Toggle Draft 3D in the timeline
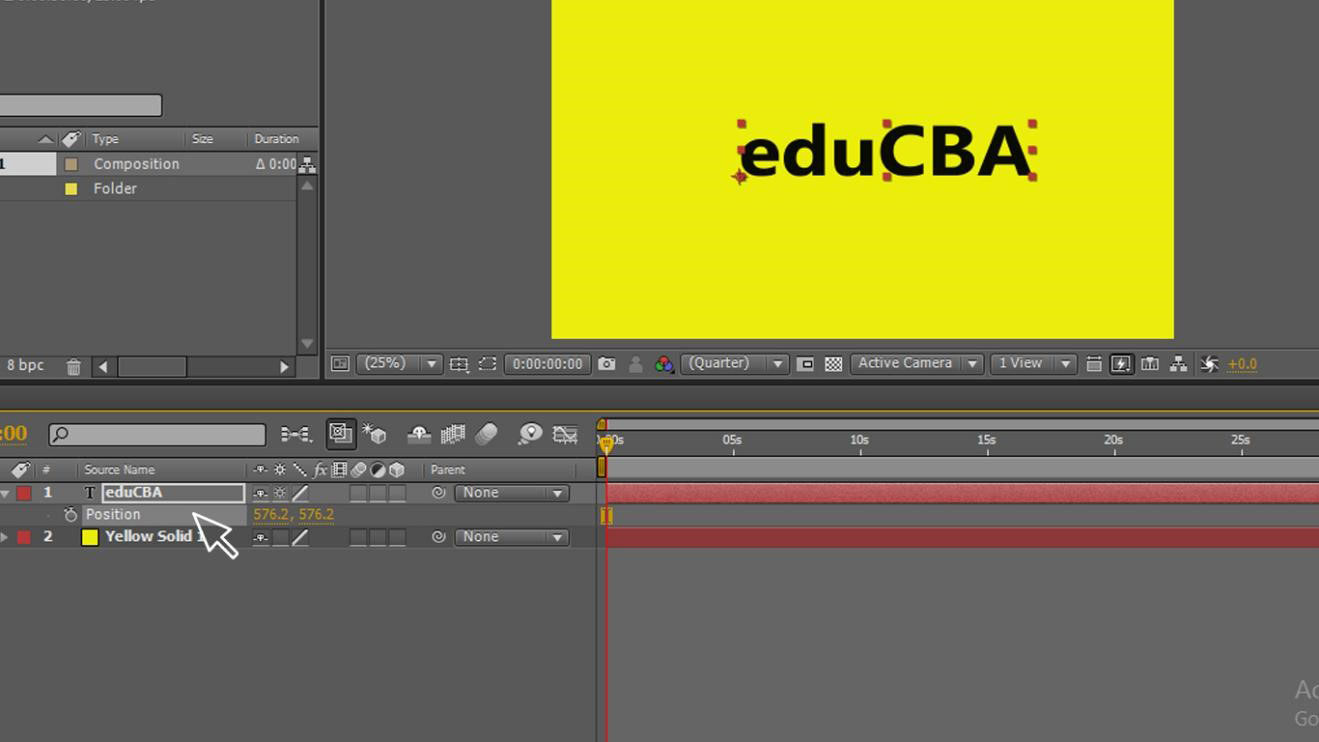1319x742 pixels. (375, 434)
